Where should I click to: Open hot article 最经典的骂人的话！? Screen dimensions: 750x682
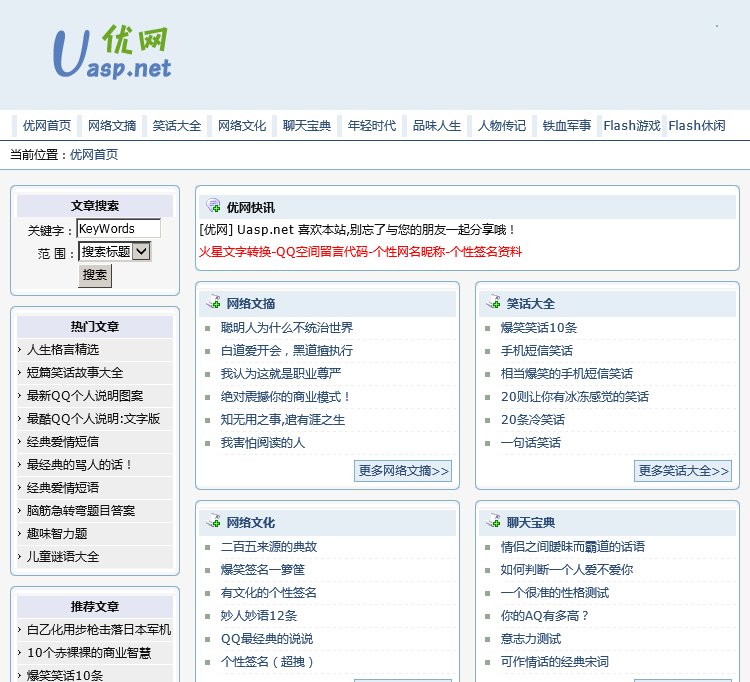[x=79, y=464]
